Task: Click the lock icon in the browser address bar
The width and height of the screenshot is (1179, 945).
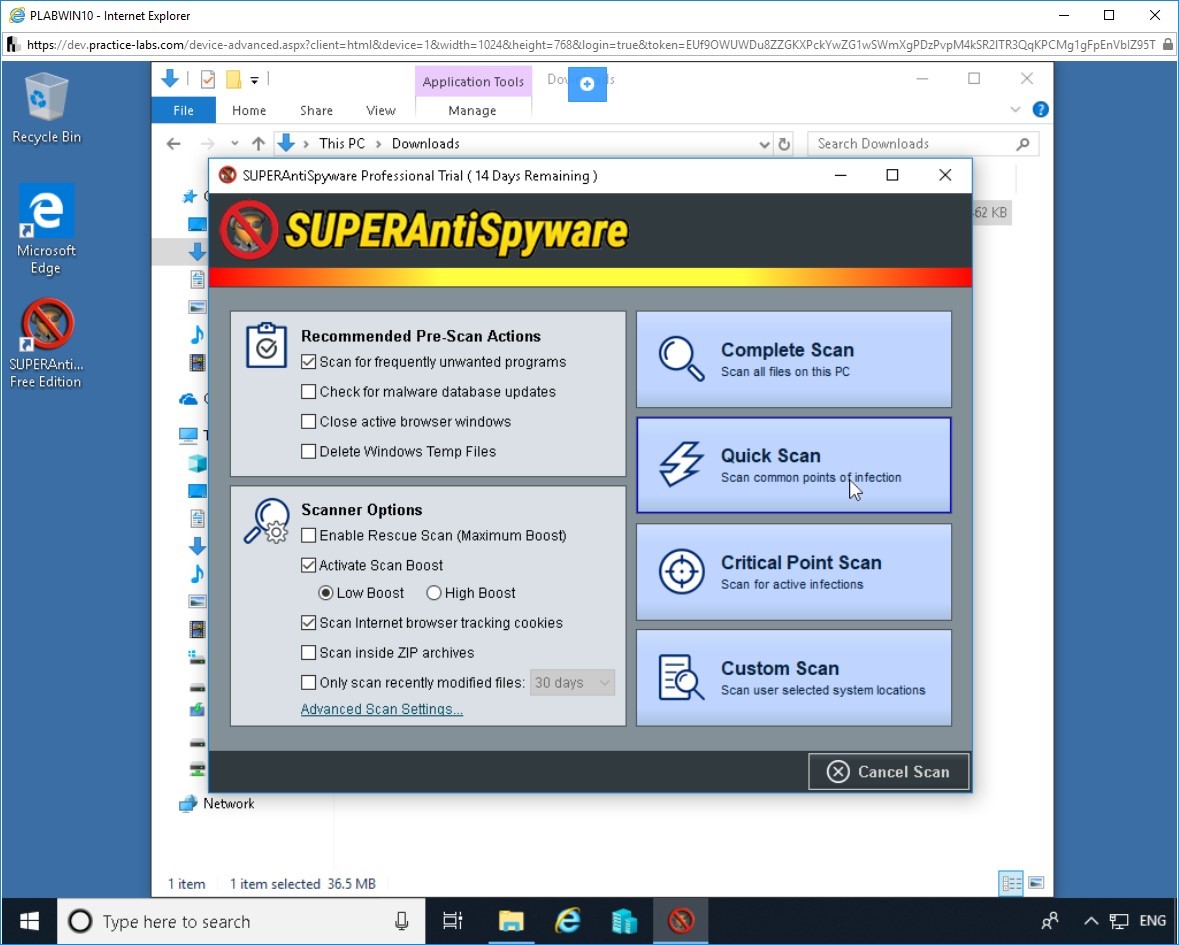Action: pyautogui.click(x=1168, y=44)
